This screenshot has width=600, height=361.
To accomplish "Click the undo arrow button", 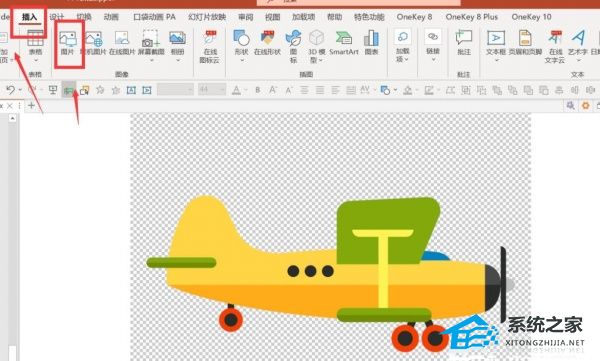I will [10, 90].
